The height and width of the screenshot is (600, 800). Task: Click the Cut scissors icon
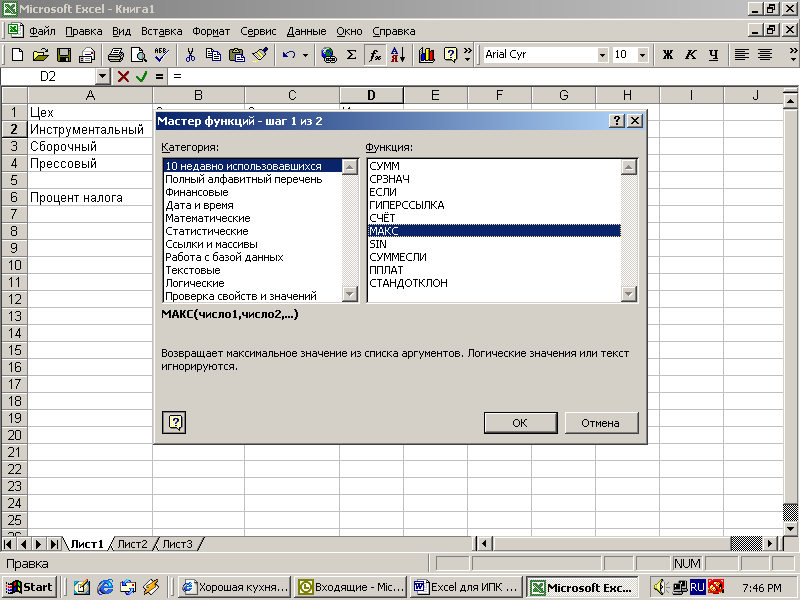pyautogui.click(x=190, y=55)
